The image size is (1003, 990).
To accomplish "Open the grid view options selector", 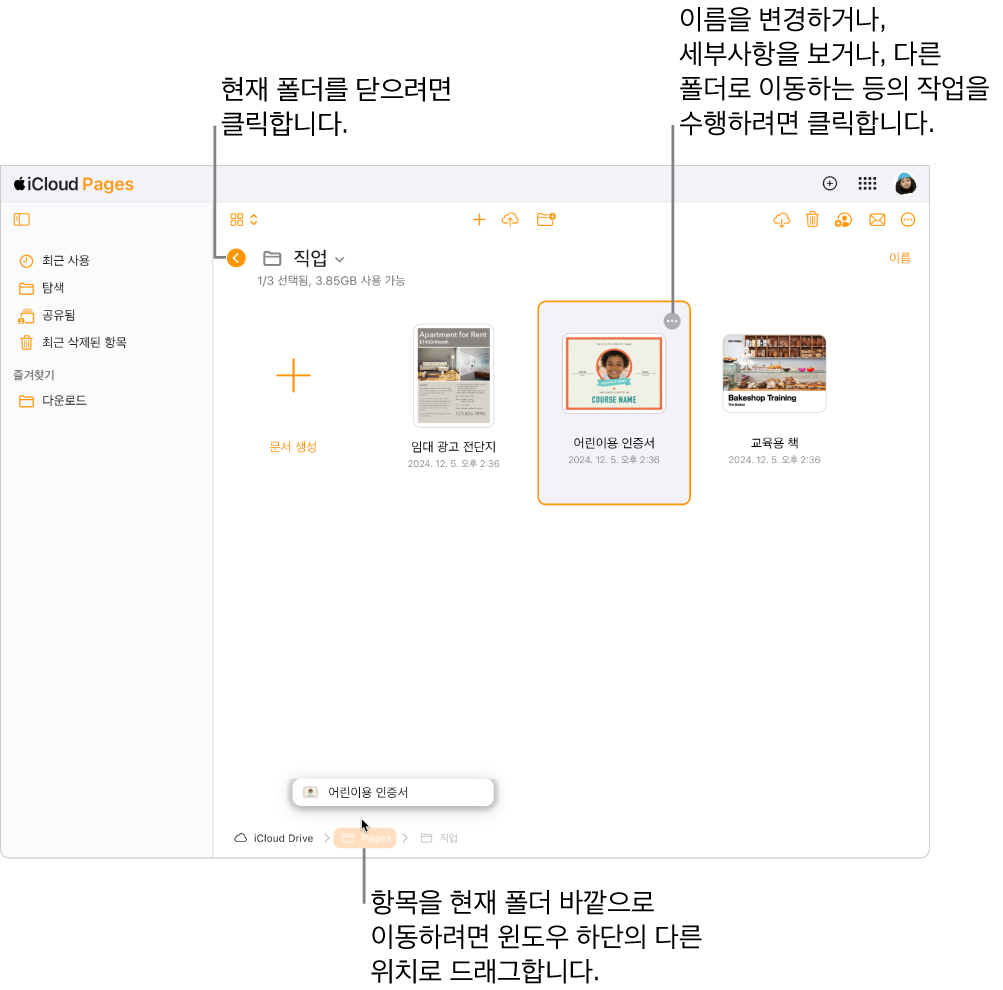I will (244, 220).
